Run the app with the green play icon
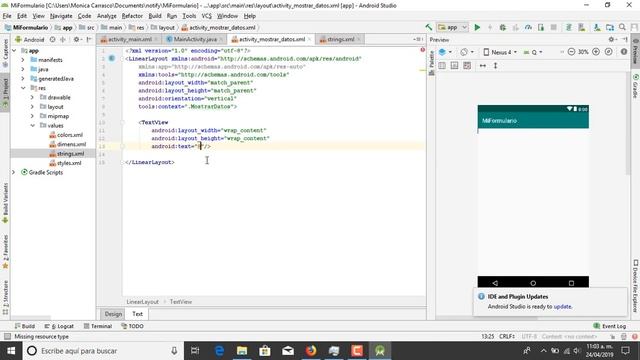The height and width of the screenshot is (360, 640). (x=477, y=27)
